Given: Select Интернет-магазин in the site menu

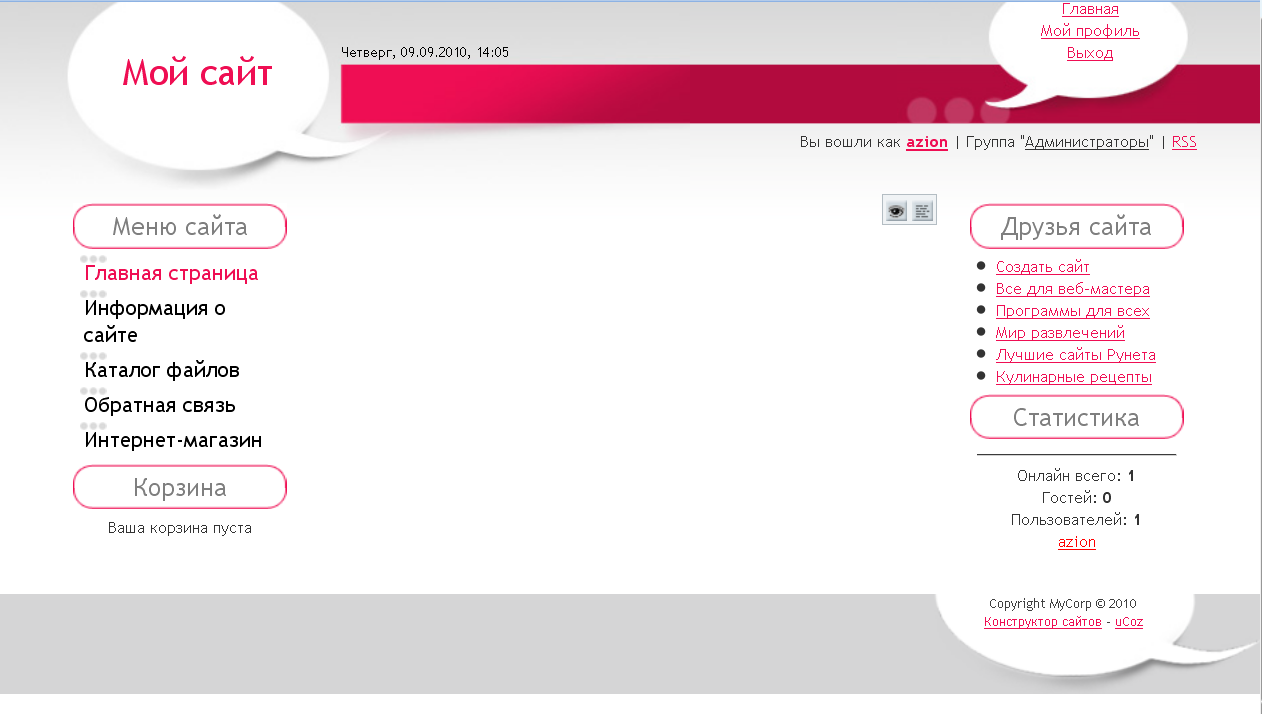Looking at the screenshot, I should 173,440.
